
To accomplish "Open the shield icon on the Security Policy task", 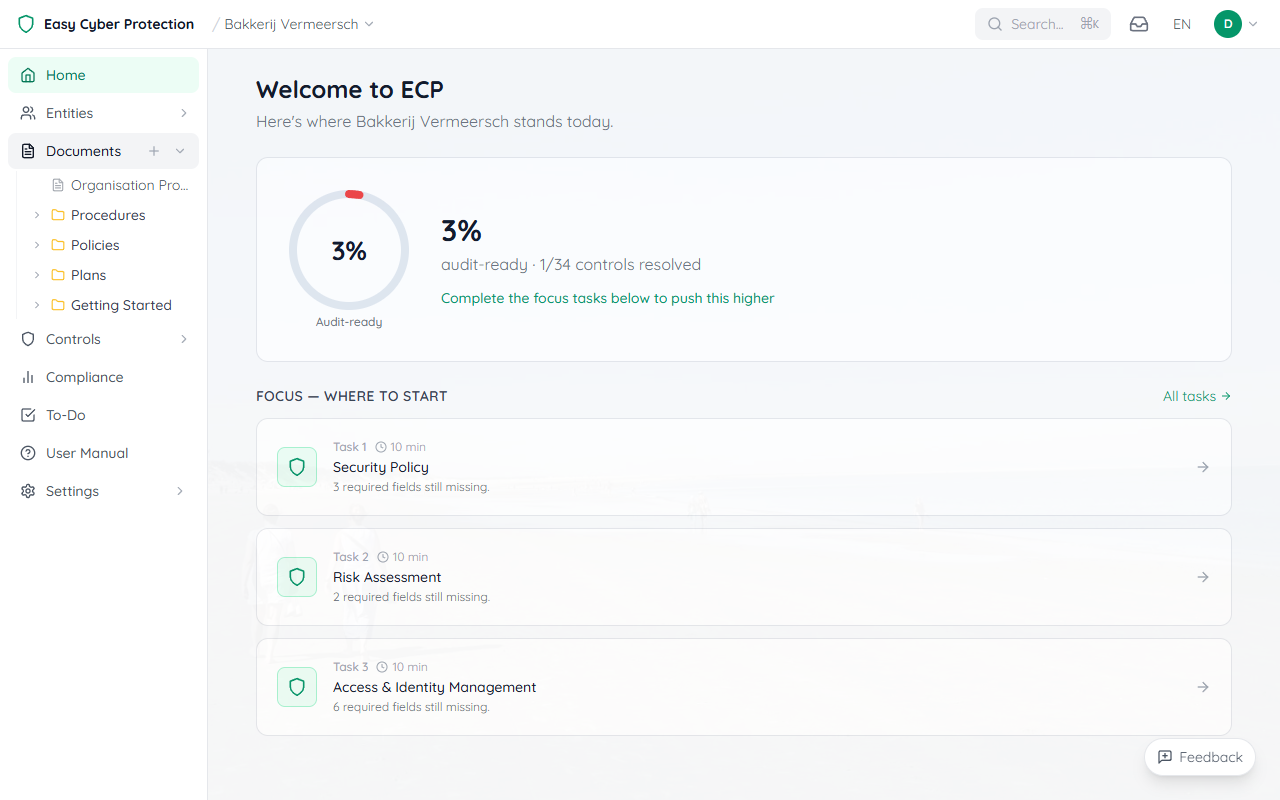I will coord(297,467).
